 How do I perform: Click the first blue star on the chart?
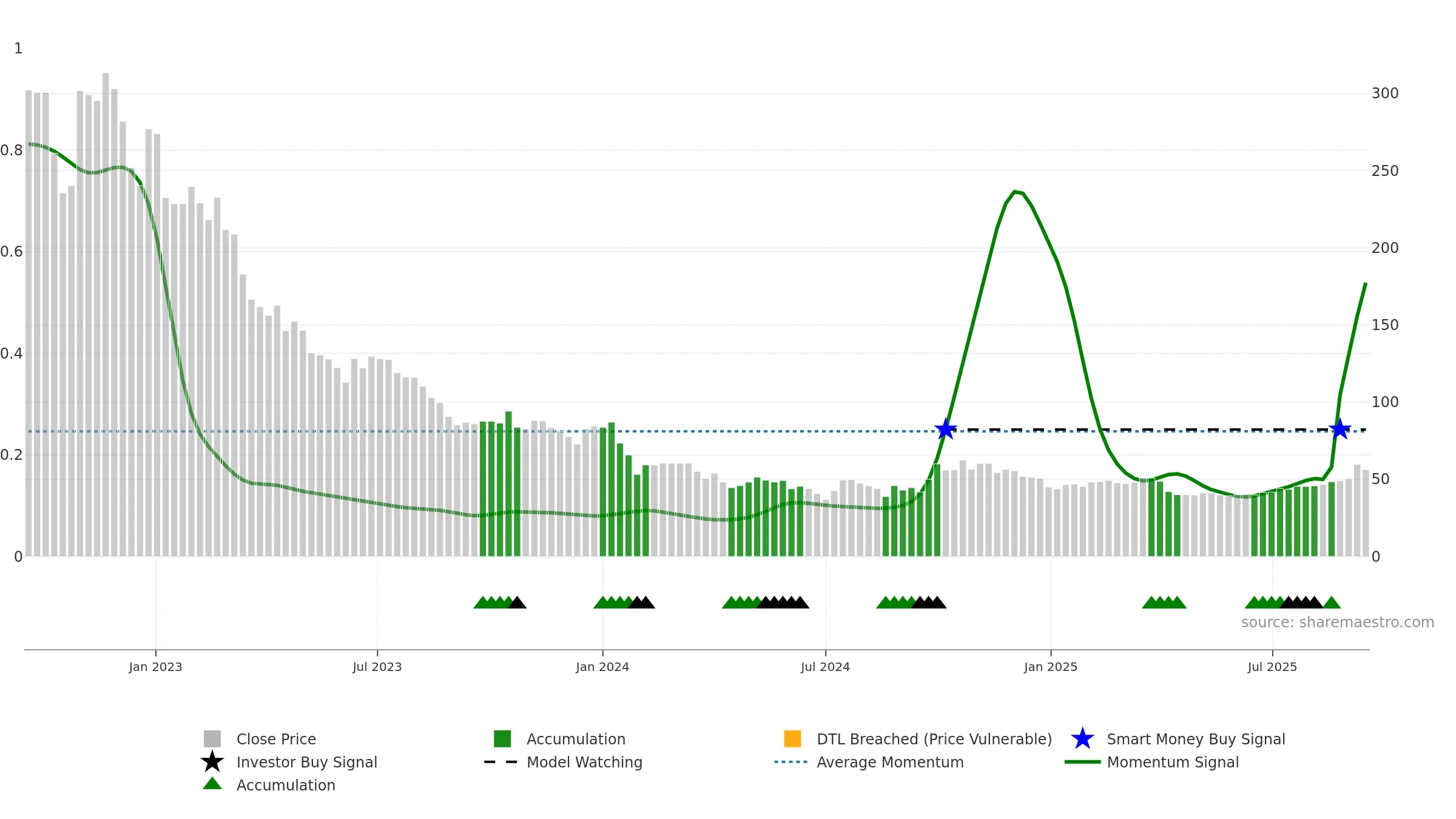945,430
